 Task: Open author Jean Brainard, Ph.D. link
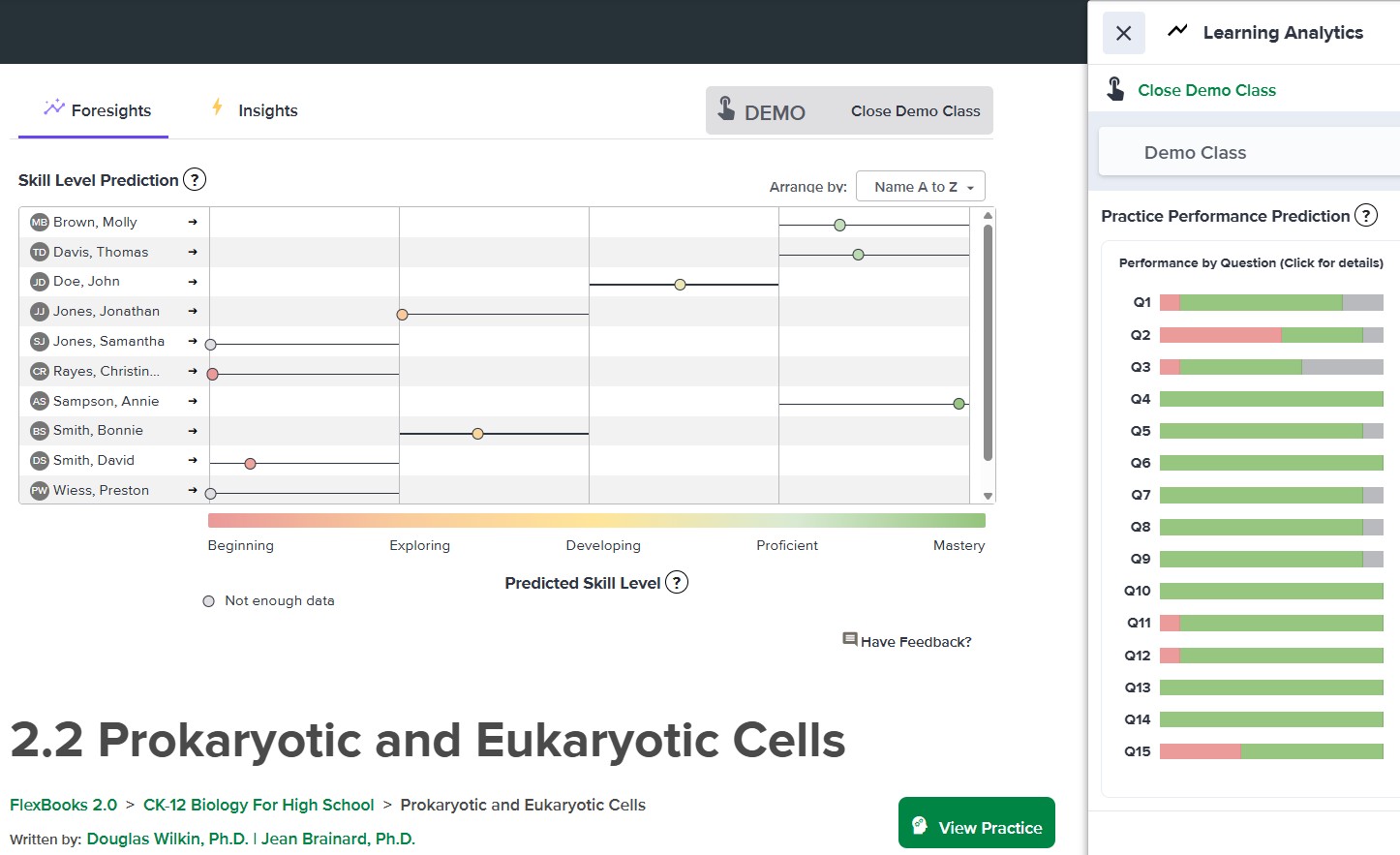tap(338, 839)
